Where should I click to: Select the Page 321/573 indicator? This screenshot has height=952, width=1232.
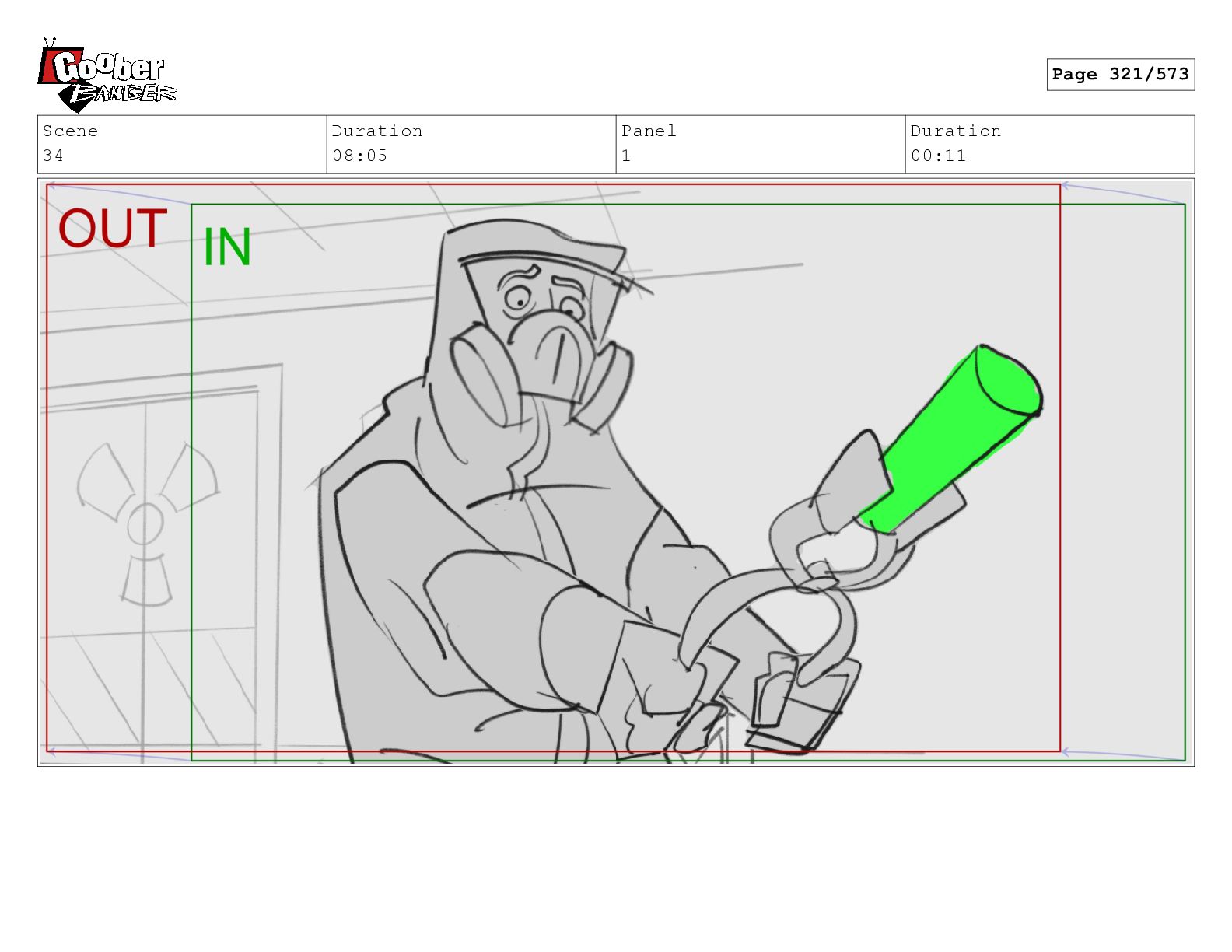[x=1120, y=75]
